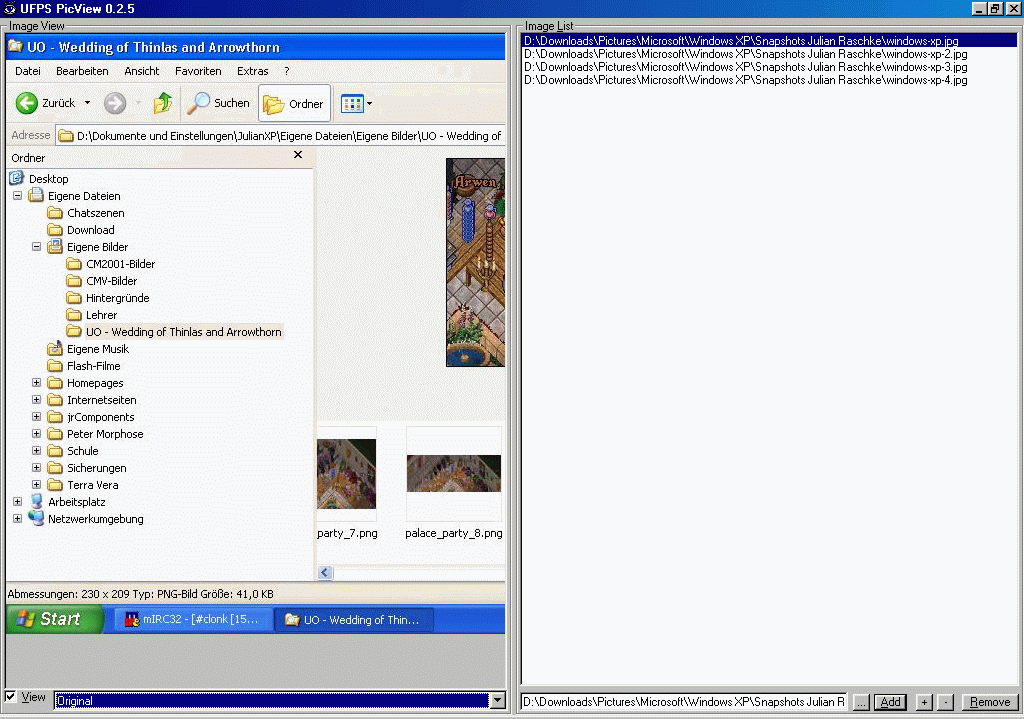Open the Favoriten menu
Screen dimensions: 1024x719
199,71
